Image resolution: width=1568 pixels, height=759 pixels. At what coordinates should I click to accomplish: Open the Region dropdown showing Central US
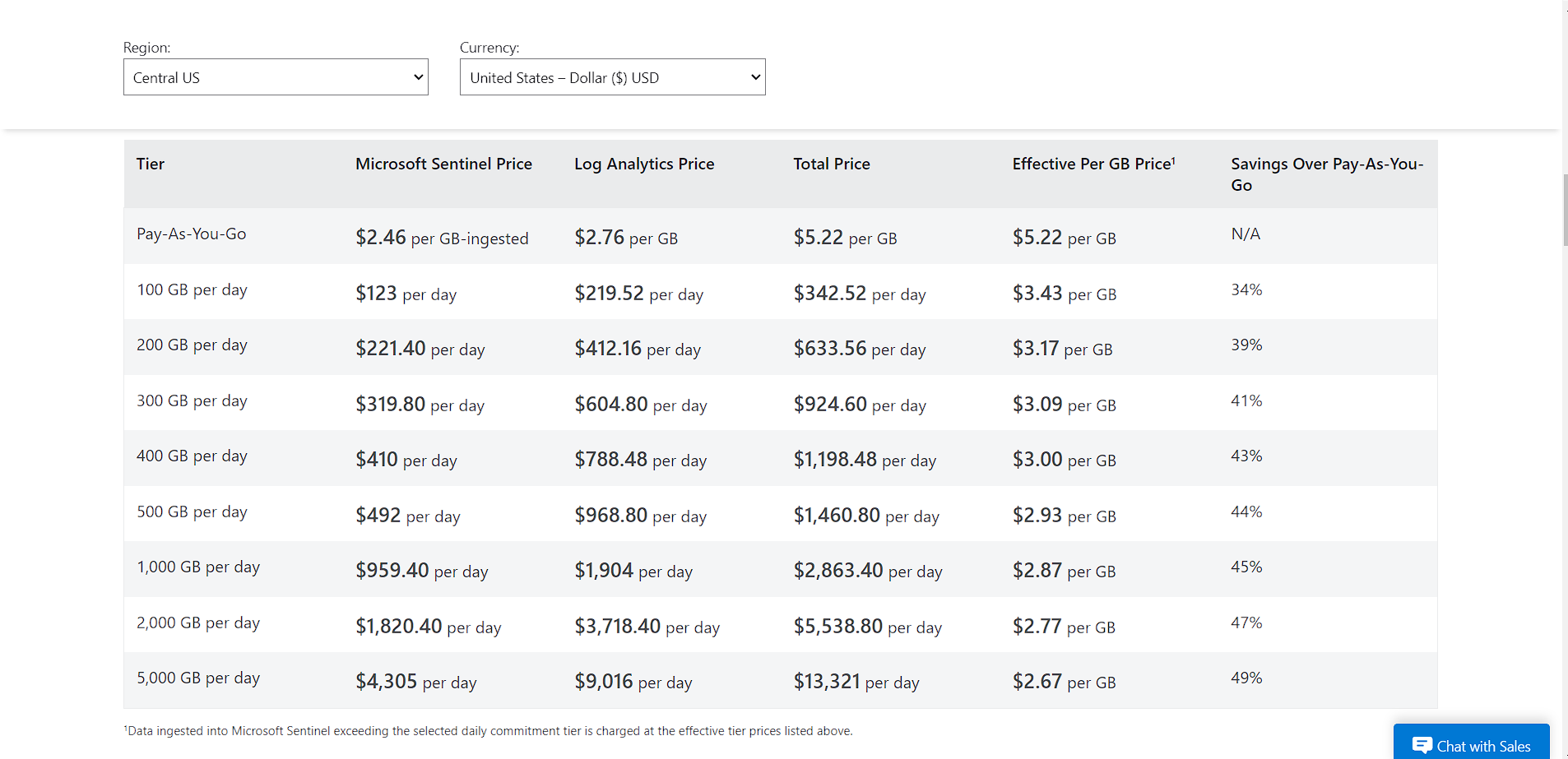click(275, 77)
